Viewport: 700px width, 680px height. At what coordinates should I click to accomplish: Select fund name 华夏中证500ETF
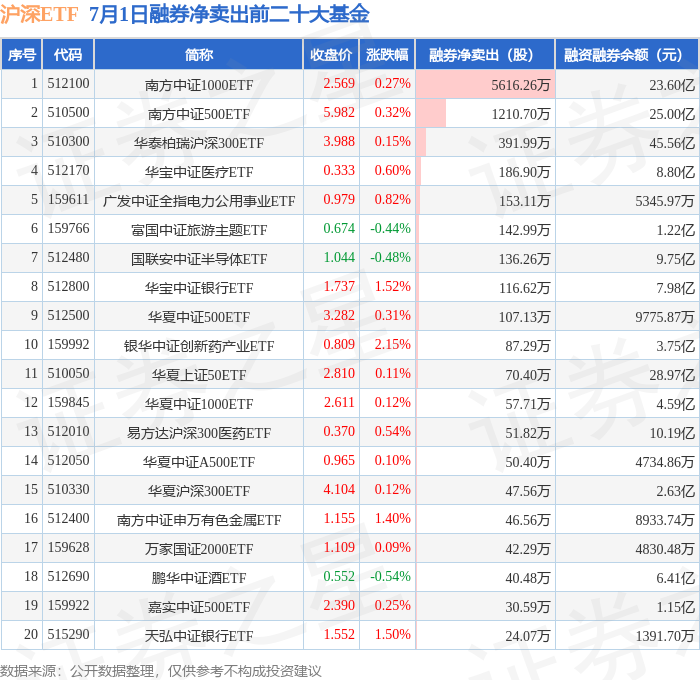click(x=199, y=317)
